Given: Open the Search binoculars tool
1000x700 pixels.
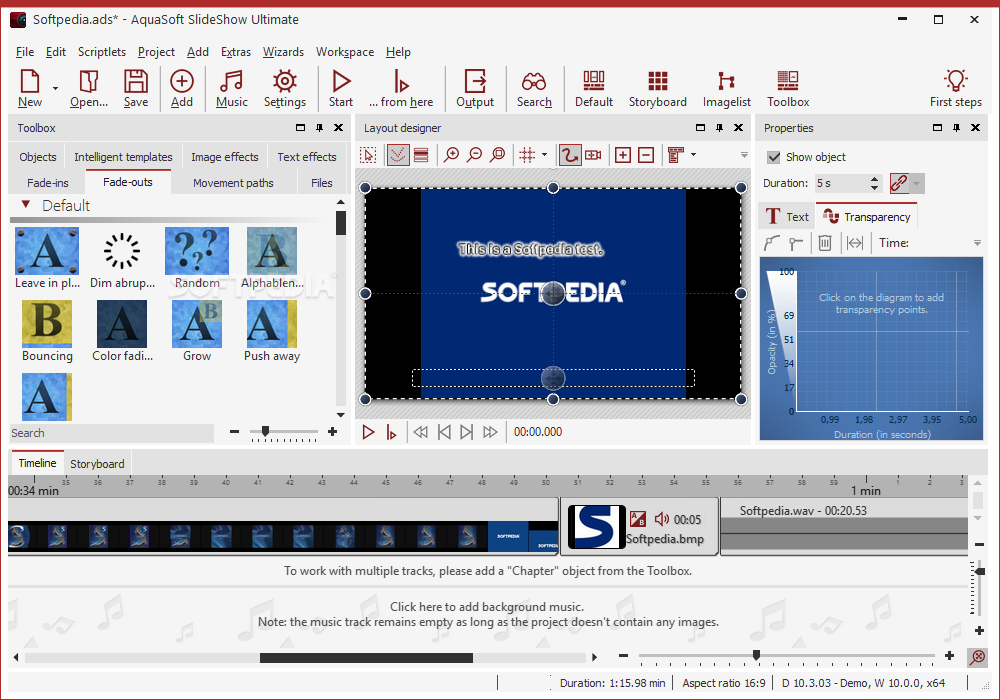Looking at the screenshot, I should [x=534, y=89].
